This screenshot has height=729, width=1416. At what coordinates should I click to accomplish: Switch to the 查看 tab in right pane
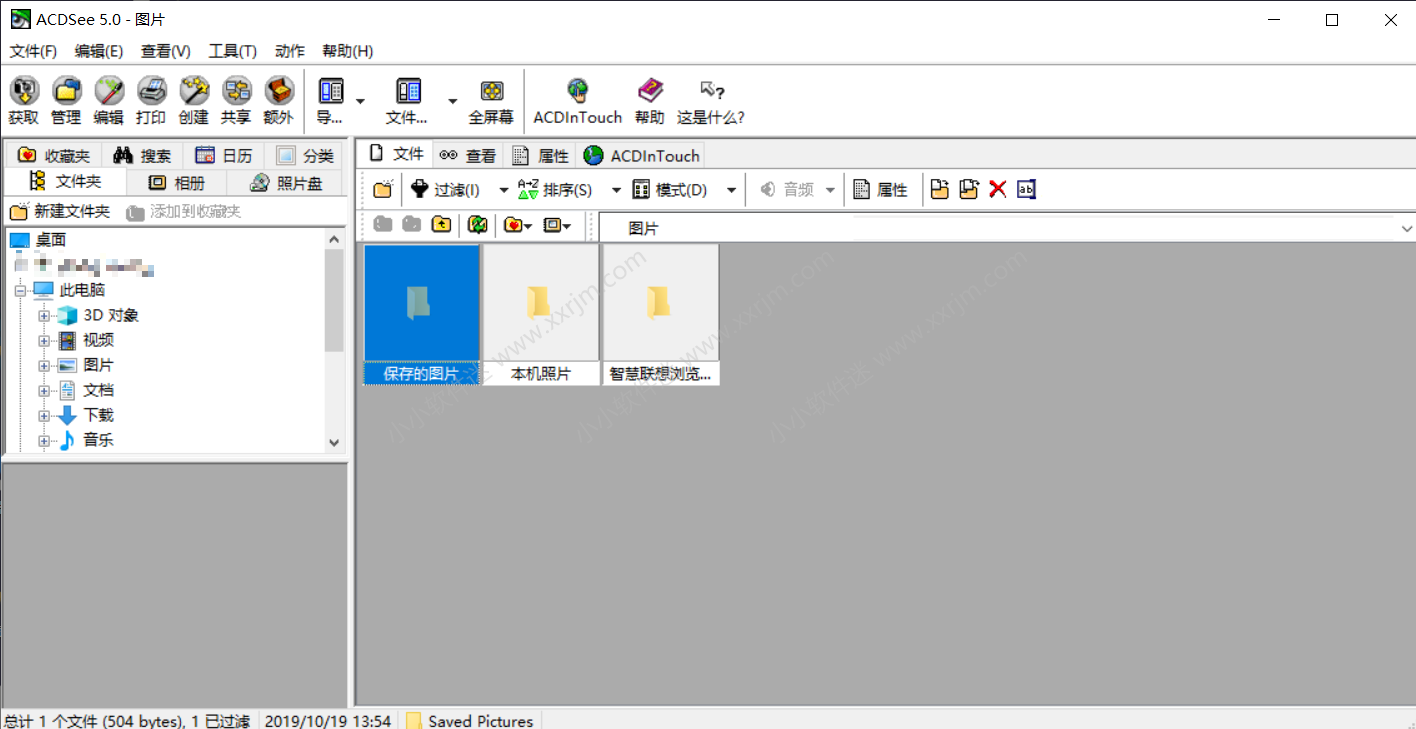coord(468,155)
